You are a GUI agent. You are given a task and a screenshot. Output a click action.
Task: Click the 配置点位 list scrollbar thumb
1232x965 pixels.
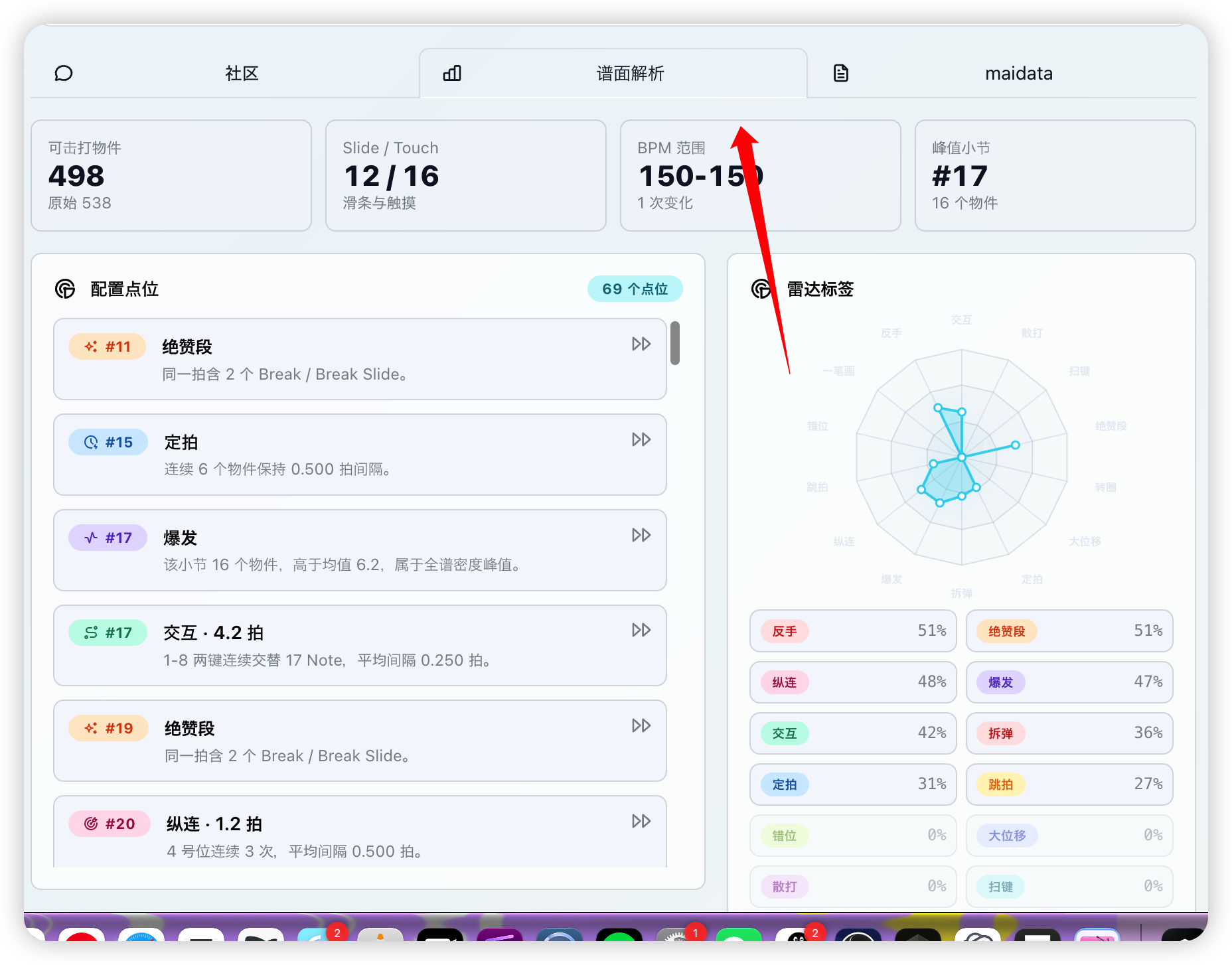click(675, 343)
